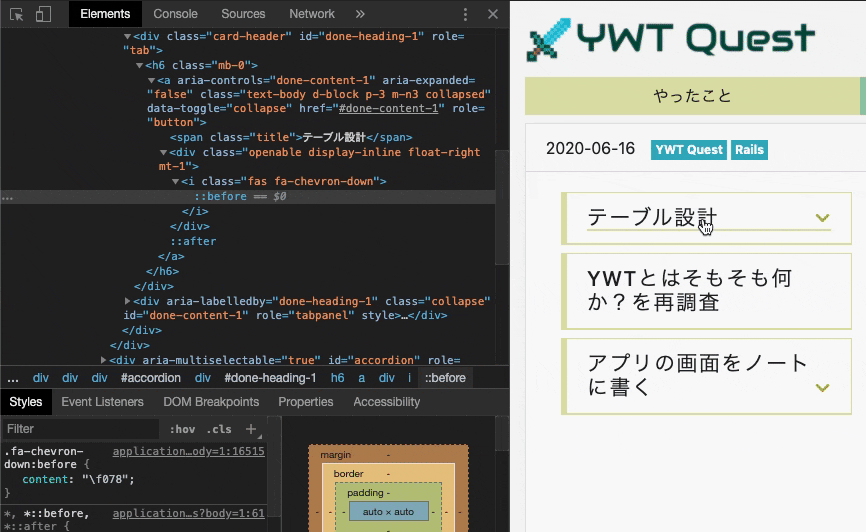Click the #done-heading-1 breadcrumb item
Image resolution: width=866 pixels, height=532 pixels.
point(270,378)
